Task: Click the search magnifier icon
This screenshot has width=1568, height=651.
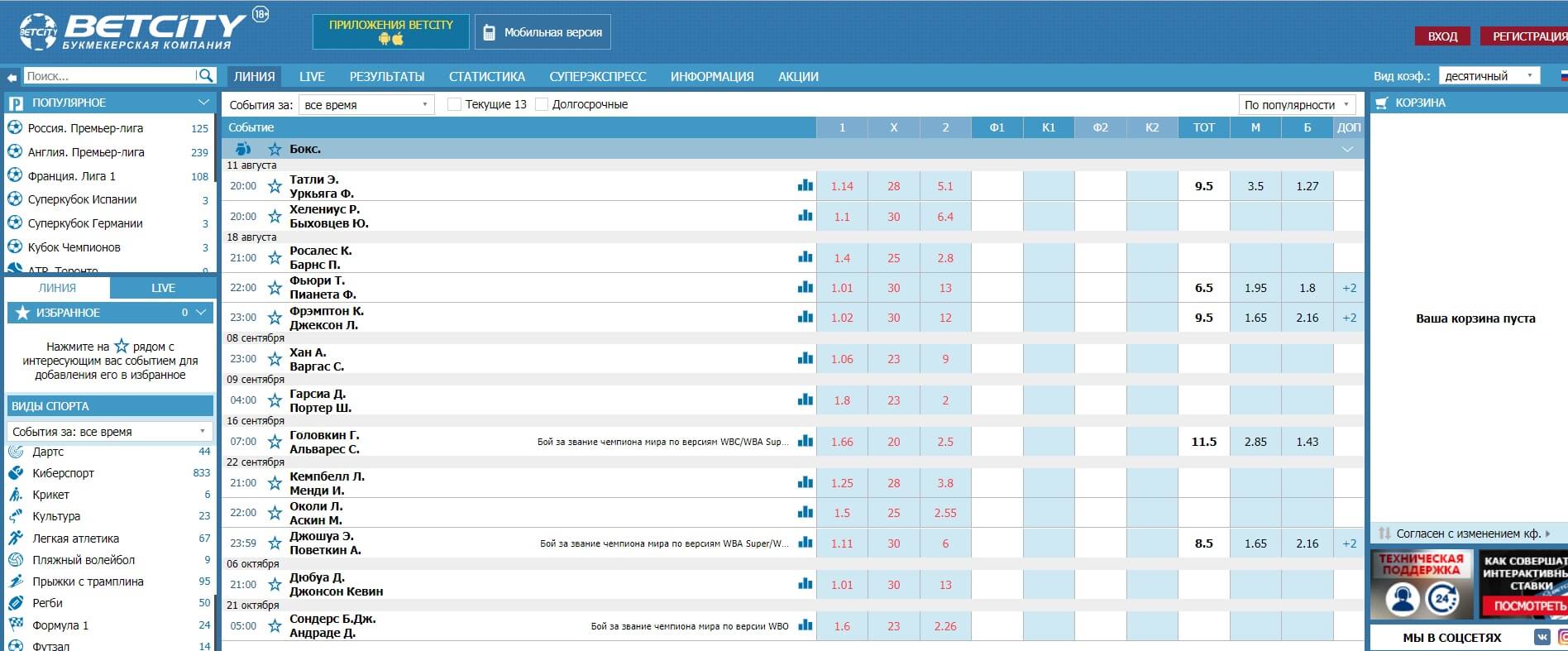Action: [x=205, y=76]
